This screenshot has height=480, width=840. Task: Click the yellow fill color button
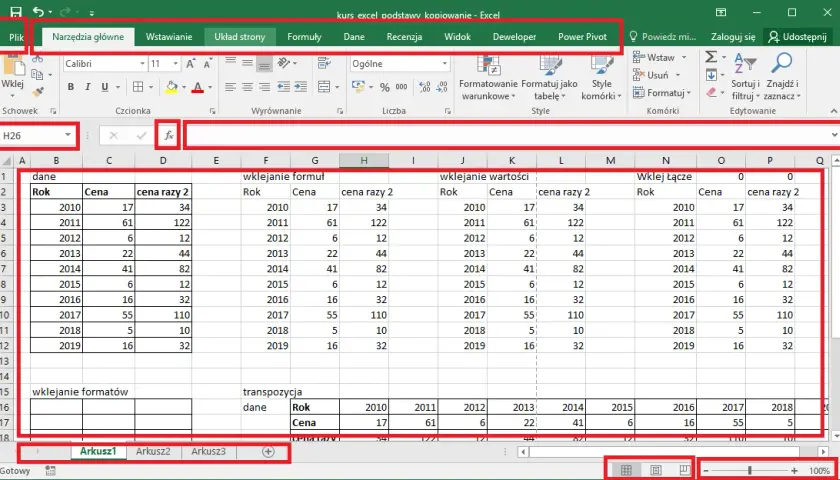tap(171, 87)
